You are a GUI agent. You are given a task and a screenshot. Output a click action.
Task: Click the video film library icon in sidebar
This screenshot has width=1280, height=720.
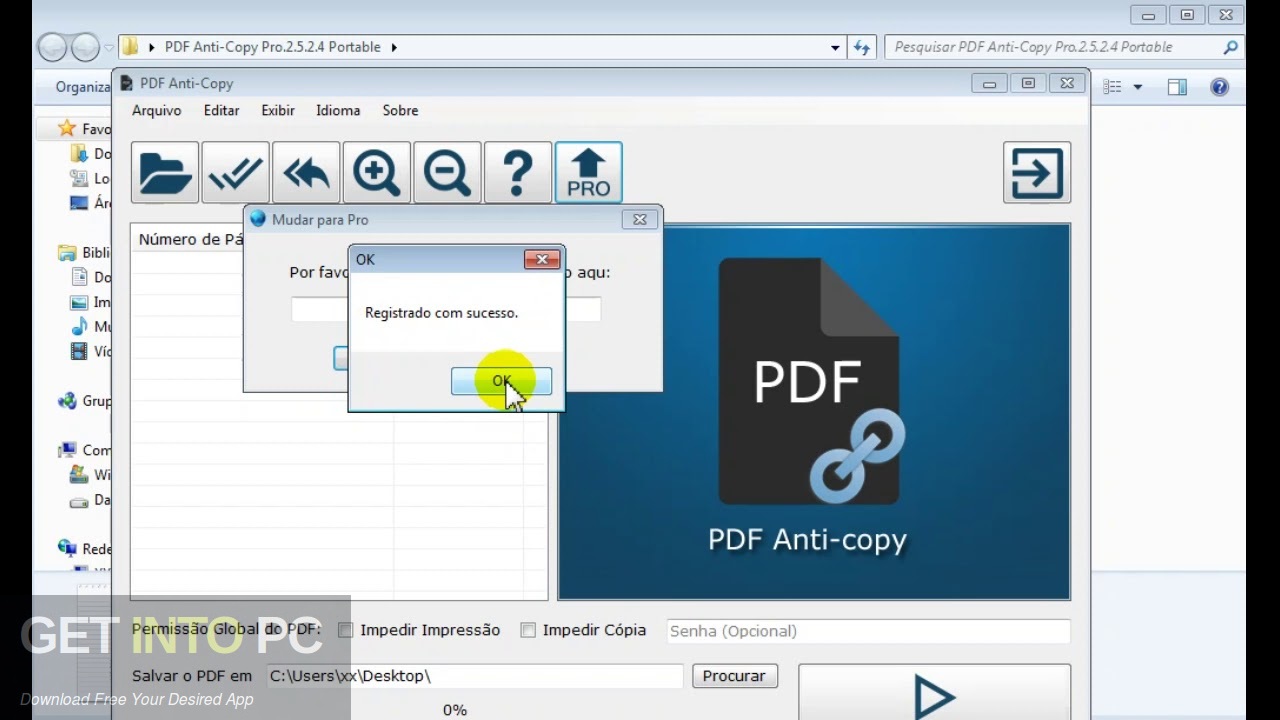[79, 351]
